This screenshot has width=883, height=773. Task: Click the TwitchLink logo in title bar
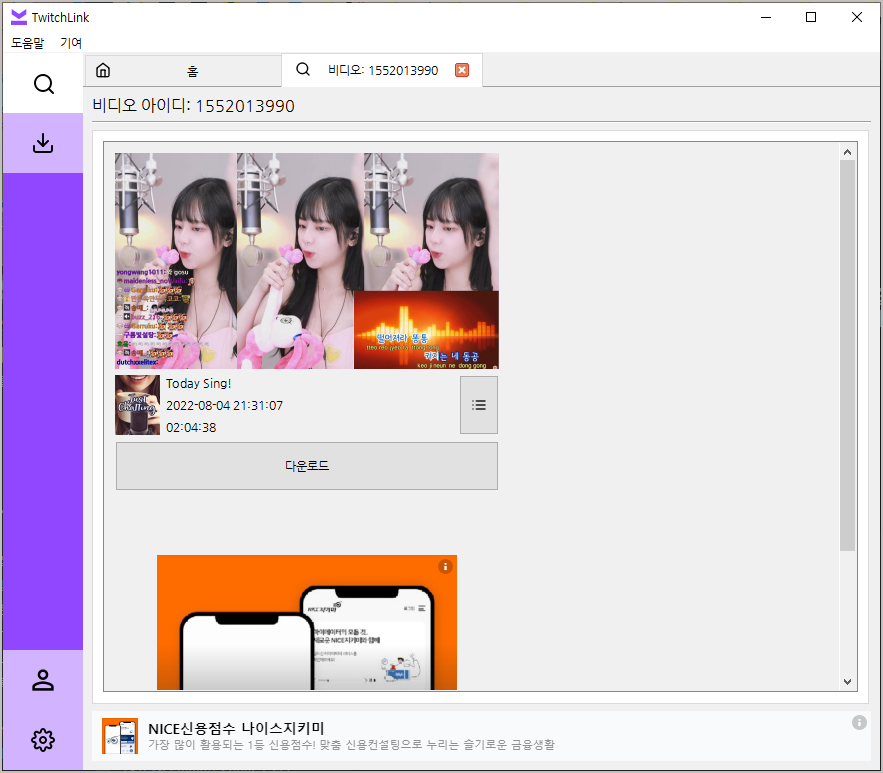19,17
